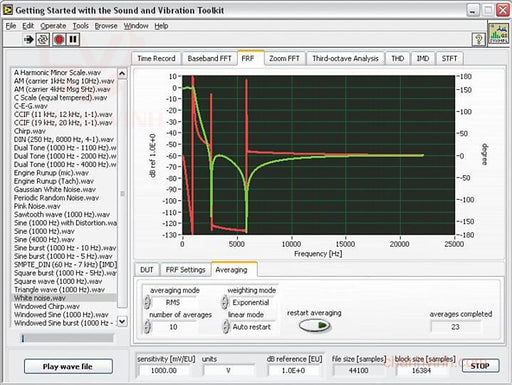Click the Run Continuously icon
Viewport: 512px width, 385px height.
point(43,40)
